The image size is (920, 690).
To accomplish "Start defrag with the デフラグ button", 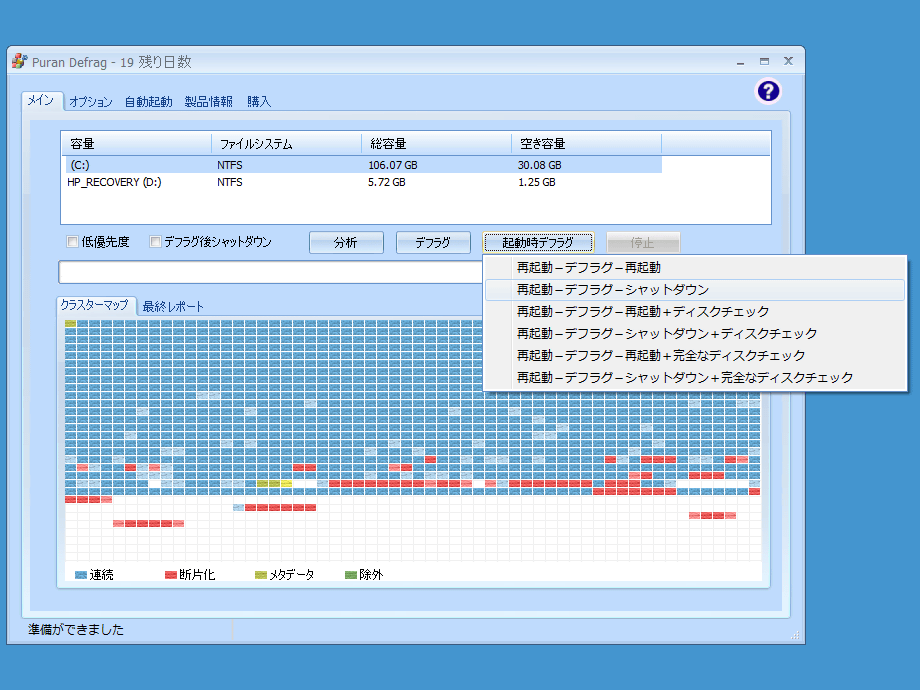I will tap(433, 242).
